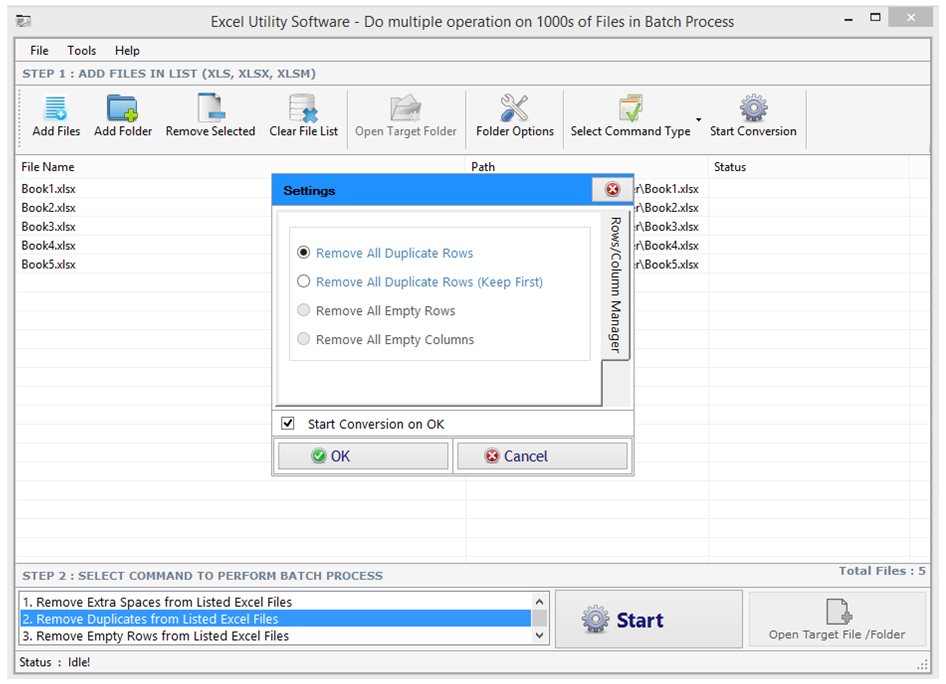This screenshot has height=684, width=946.
Task: Click the command list scroll up arrow
Action: click(x=540, y=601)
